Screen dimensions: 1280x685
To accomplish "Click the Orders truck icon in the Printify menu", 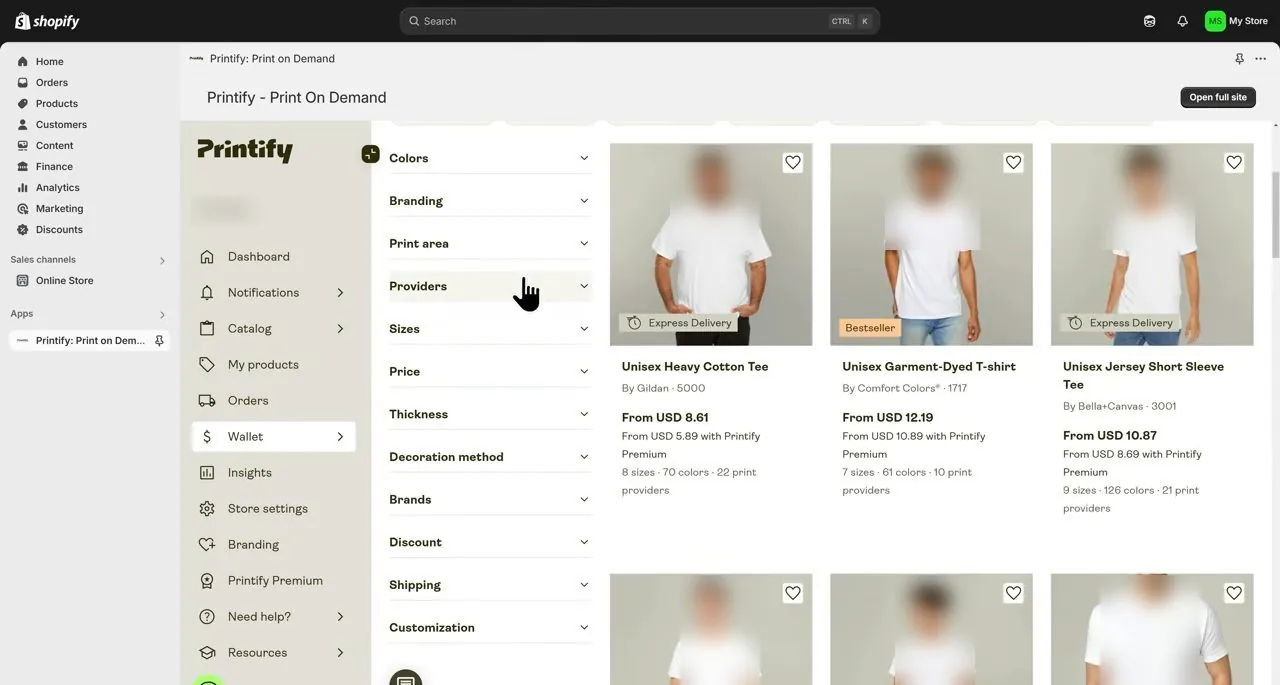I will pyautogui.click(x=207, y=401).
